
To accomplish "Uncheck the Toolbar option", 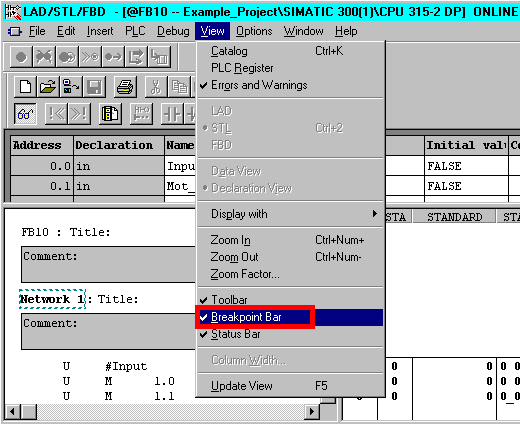I will click(290, 300).
